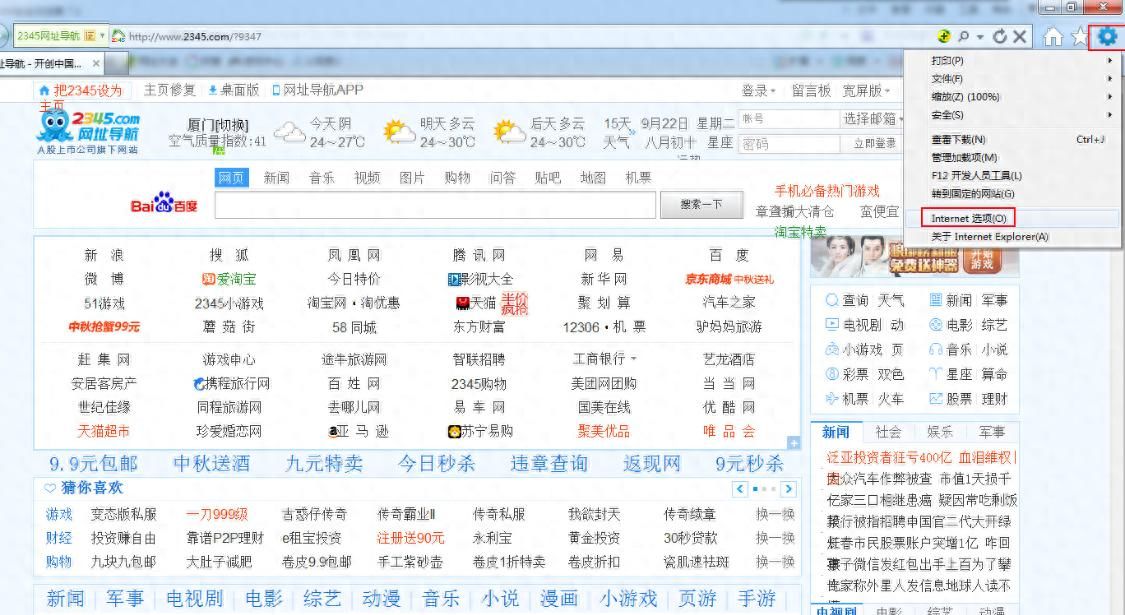Click the address bar search magnifier icon
Viewport: 1125px width, 615px height.
pos(964,36)
